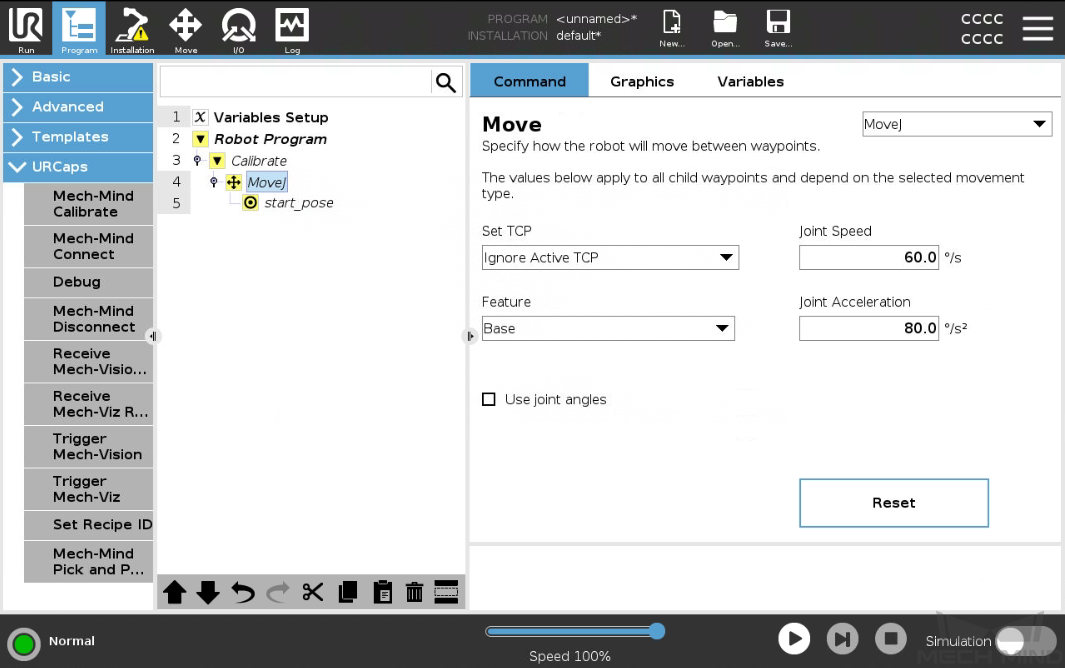Image resolution: width=1065 pixels, height=668 pixels.
Task: Enable Use joint angles checkbox
Action: click(x=489, y=400)
